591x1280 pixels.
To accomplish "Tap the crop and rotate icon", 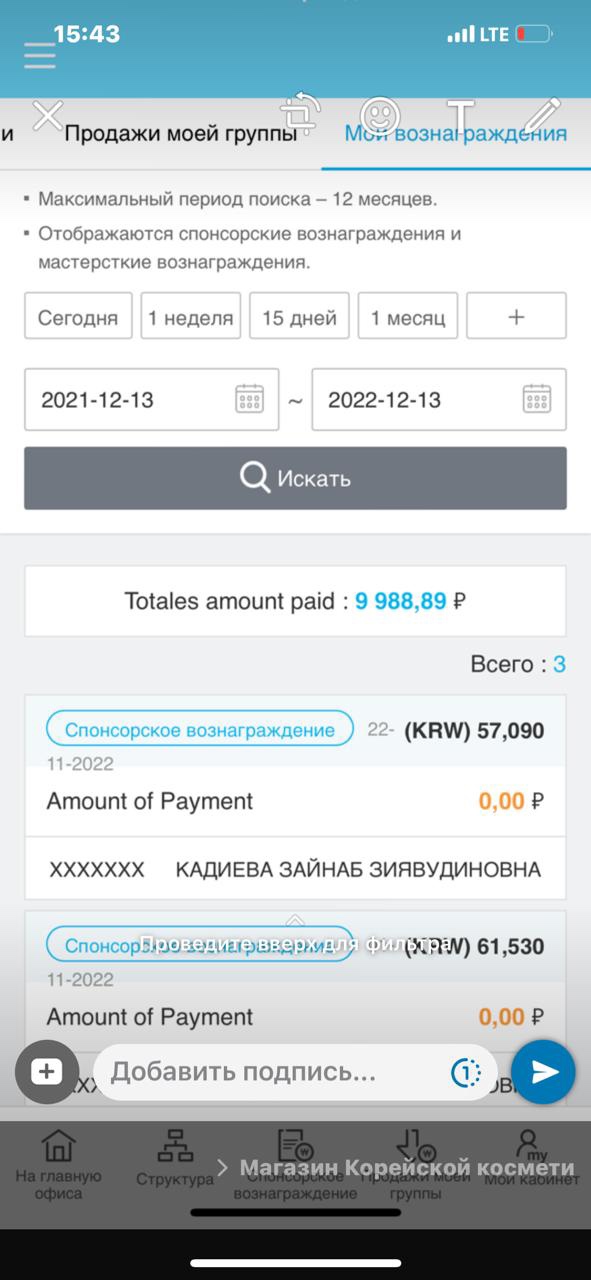I will click(x=300, y=113).
